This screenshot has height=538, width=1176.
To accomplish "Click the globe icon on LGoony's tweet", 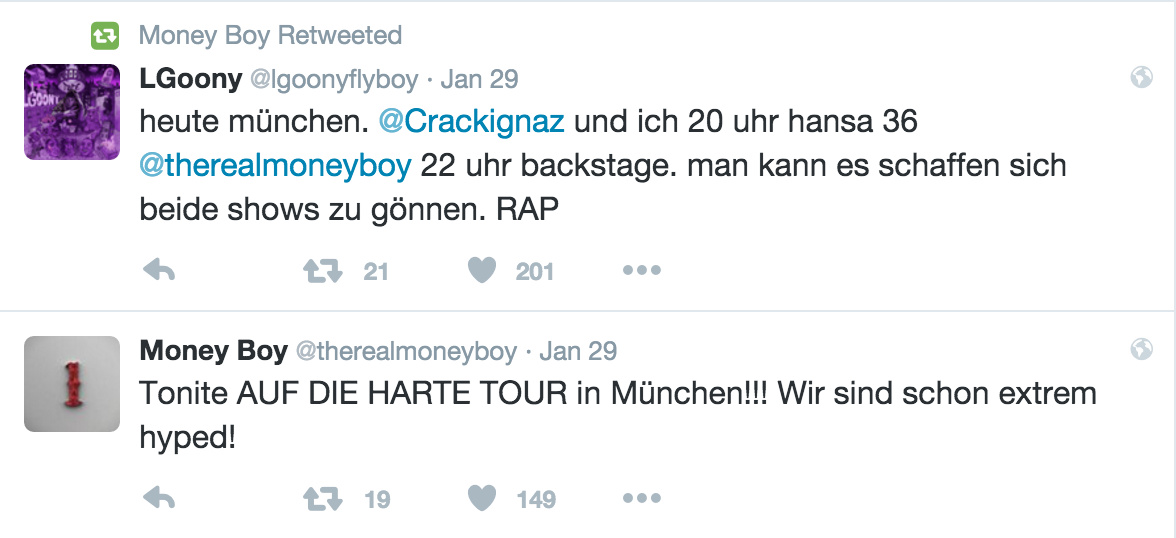I will [x=1141, y=78].
